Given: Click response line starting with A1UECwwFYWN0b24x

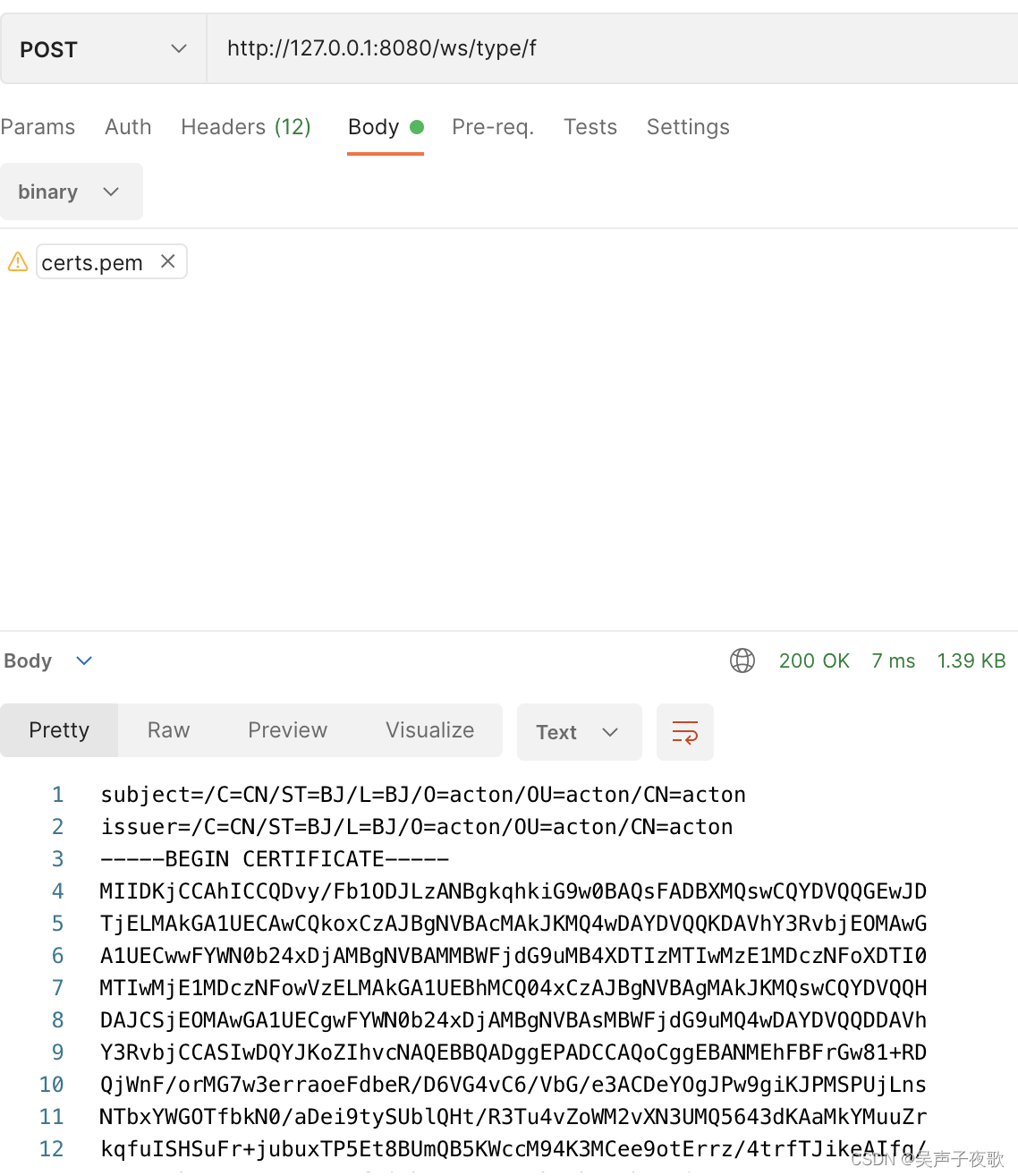Looking at the screenshot, I should click(x=513, y=956).
